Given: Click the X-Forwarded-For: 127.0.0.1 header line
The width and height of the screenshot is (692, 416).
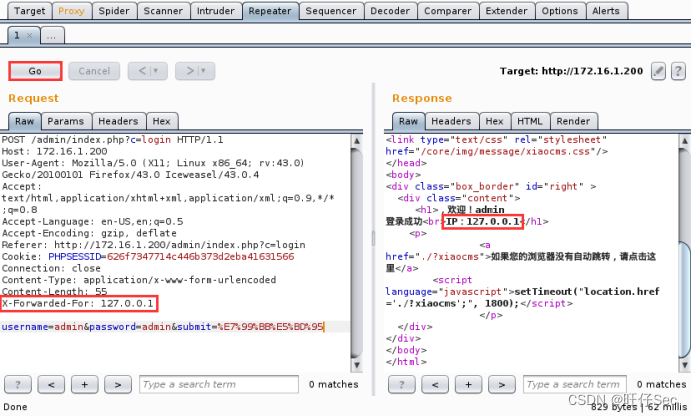Looking at the screenshot, I should 78,304.
